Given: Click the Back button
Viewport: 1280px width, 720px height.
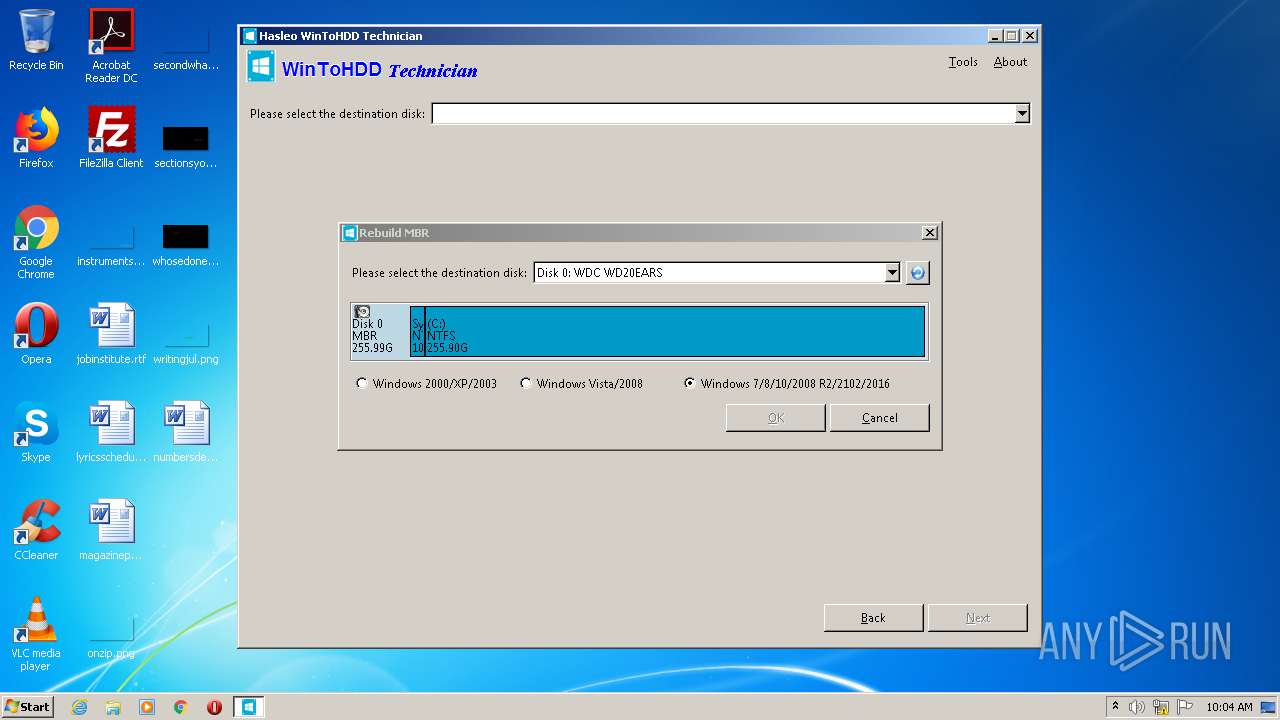Looking at the screenshot, I should tap(873, 618).
